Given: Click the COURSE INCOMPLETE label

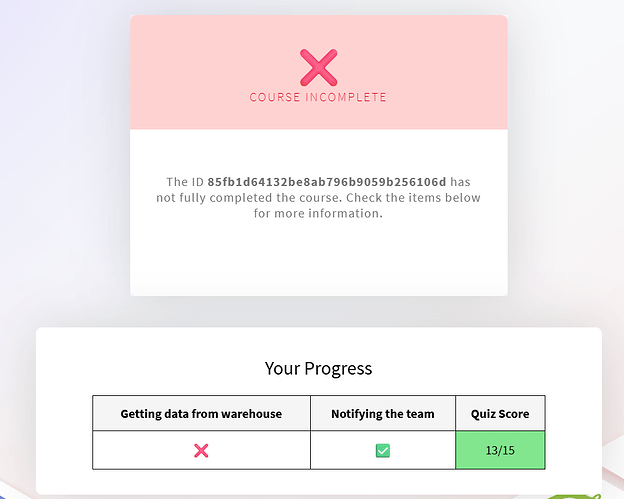Looking at the screenshot, I should tap(318, 97).
